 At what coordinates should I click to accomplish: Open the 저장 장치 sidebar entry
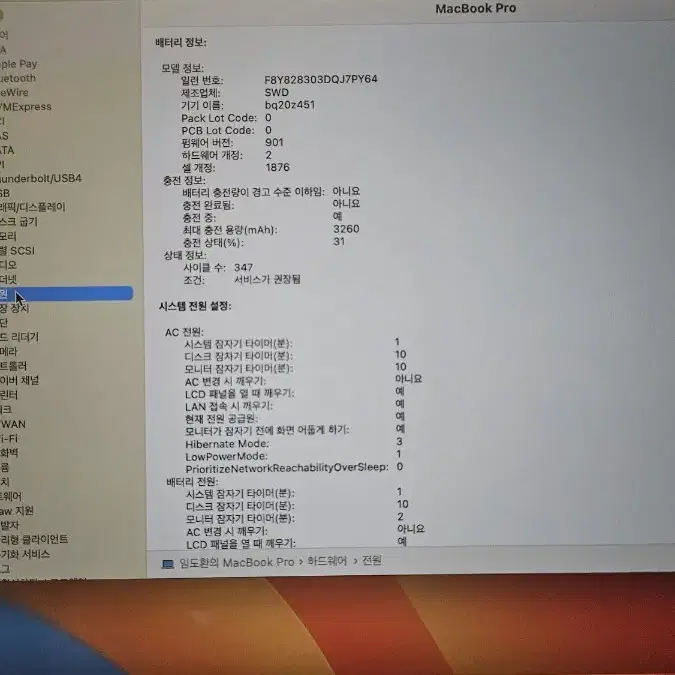(15, 308)
